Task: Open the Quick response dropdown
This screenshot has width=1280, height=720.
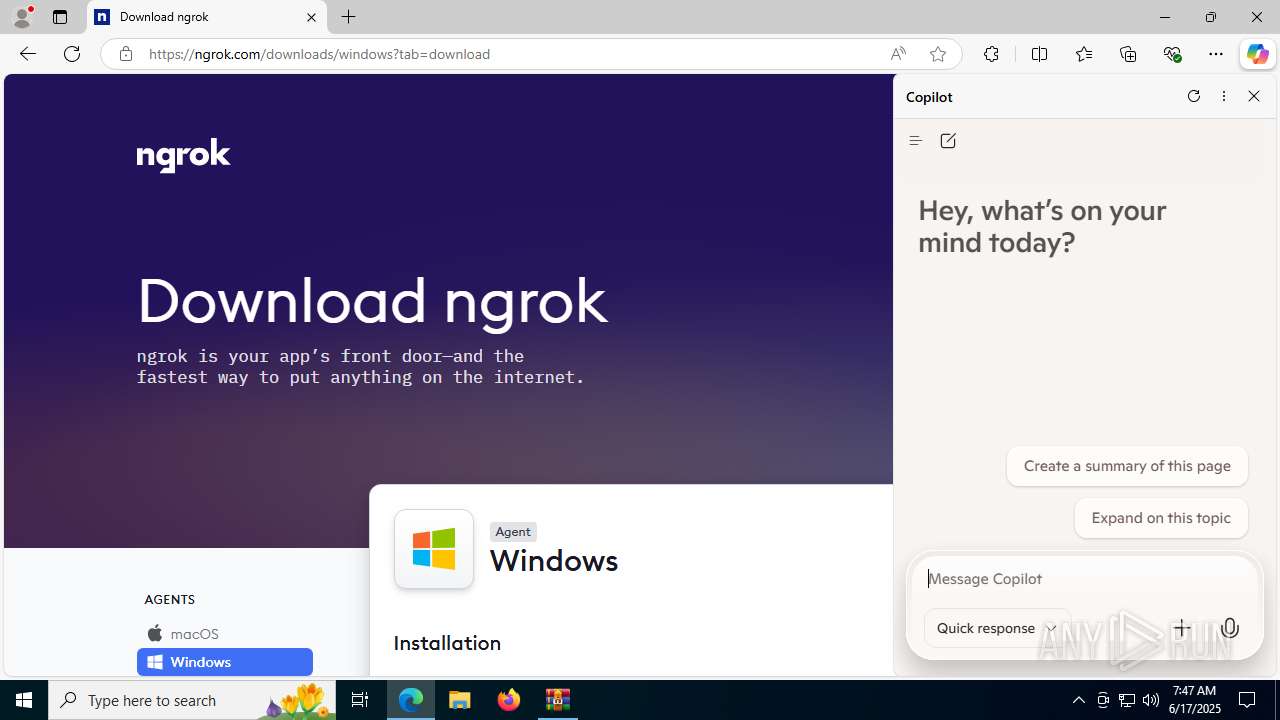Action: tap(997, 628)
